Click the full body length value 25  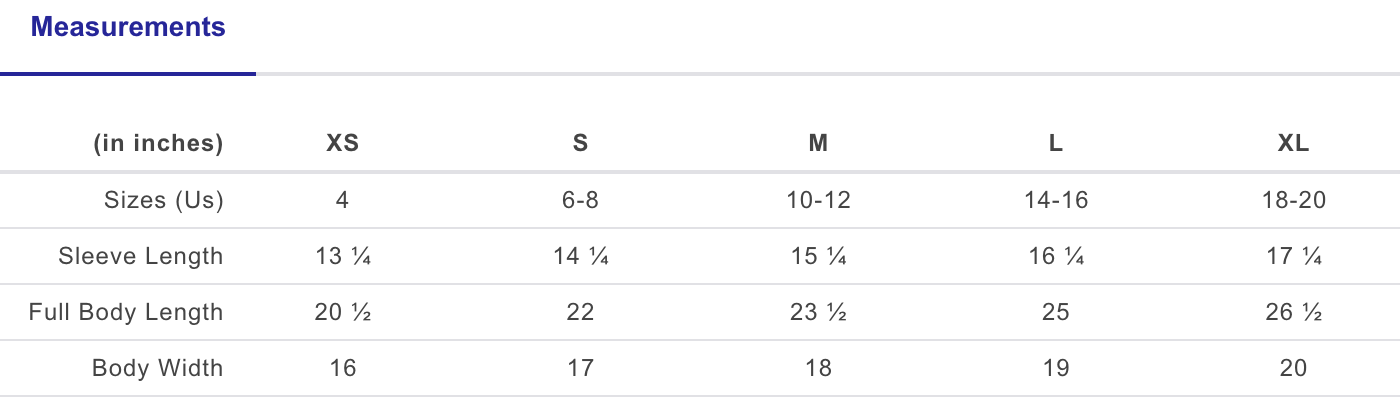(1056, 312)
